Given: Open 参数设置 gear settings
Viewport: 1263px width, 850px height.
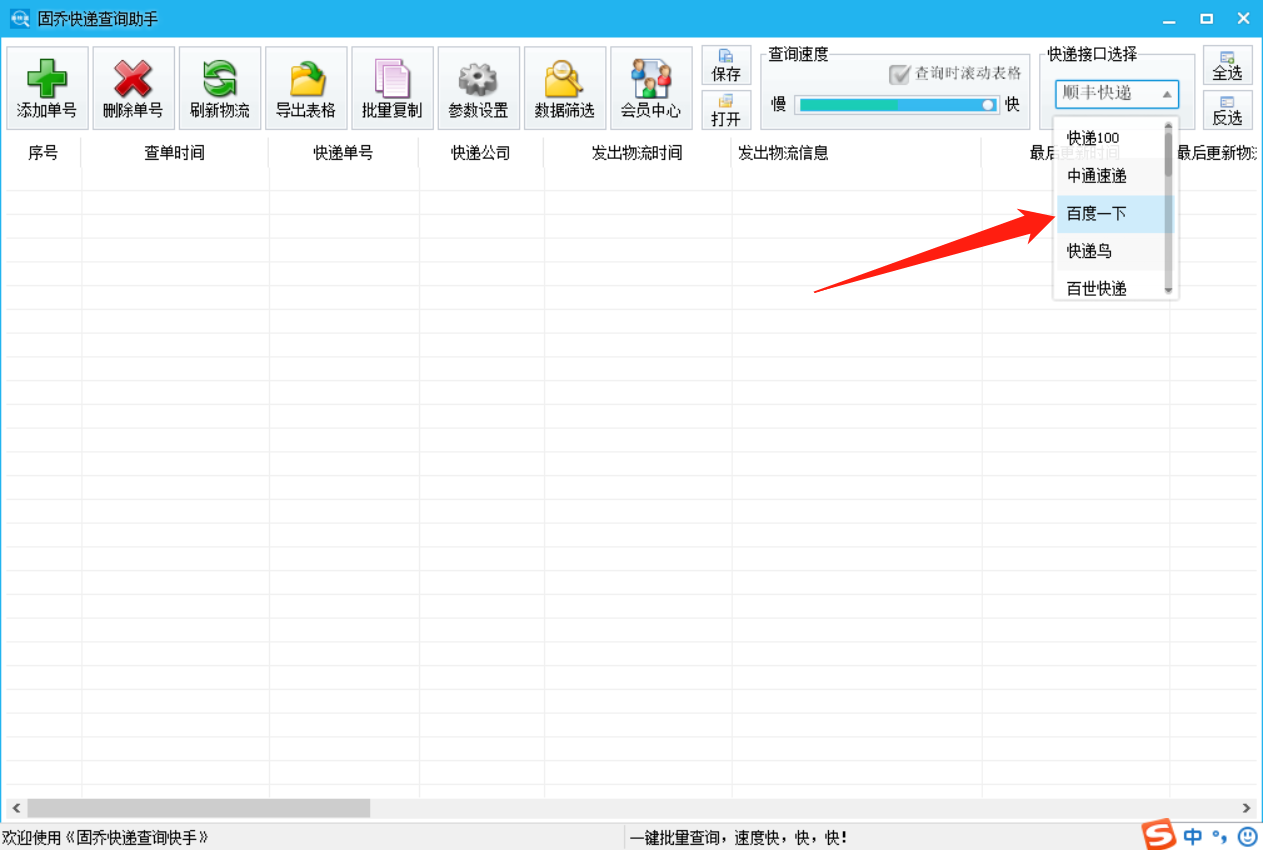Looking at the screenshot, I should [478, 88].
